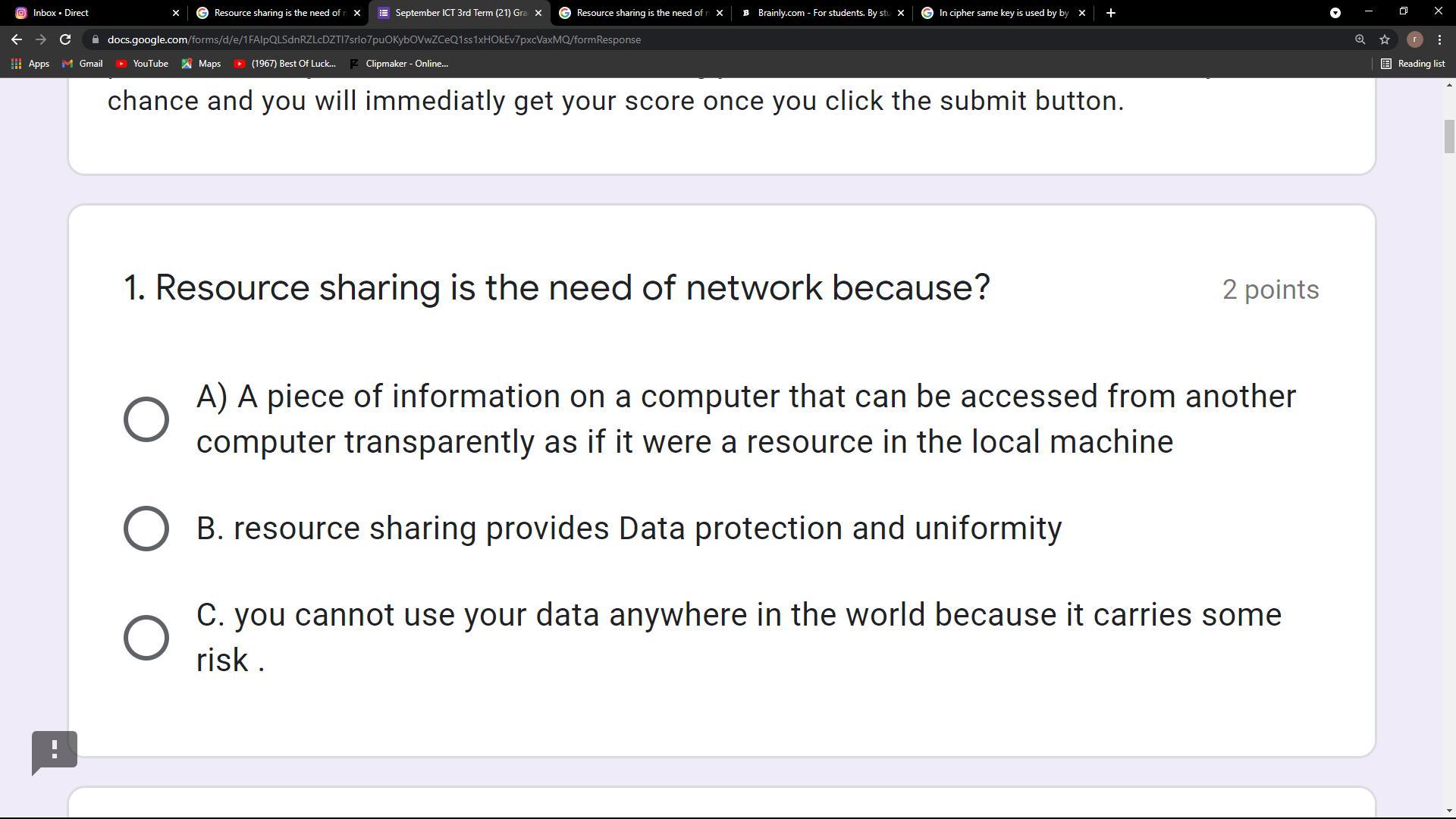Select option B about Data protection

click(x=146, y=529)
